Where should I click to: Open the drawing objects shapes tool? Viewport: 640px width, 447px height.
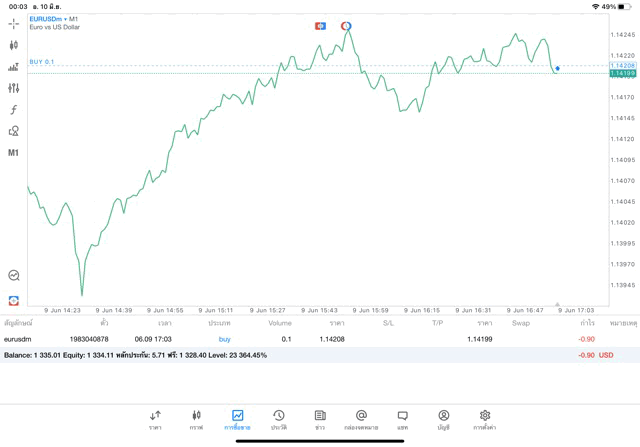click(13, 131)
